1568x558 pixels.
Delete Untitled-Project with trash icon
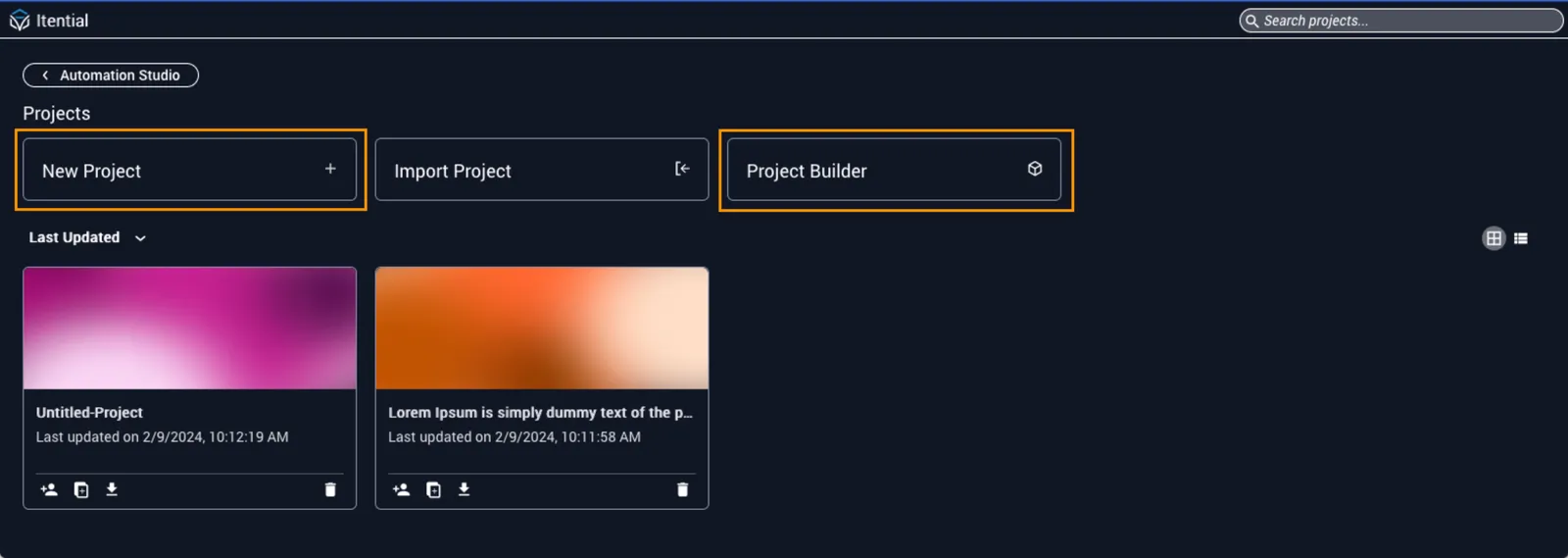[x=330, y=489]
